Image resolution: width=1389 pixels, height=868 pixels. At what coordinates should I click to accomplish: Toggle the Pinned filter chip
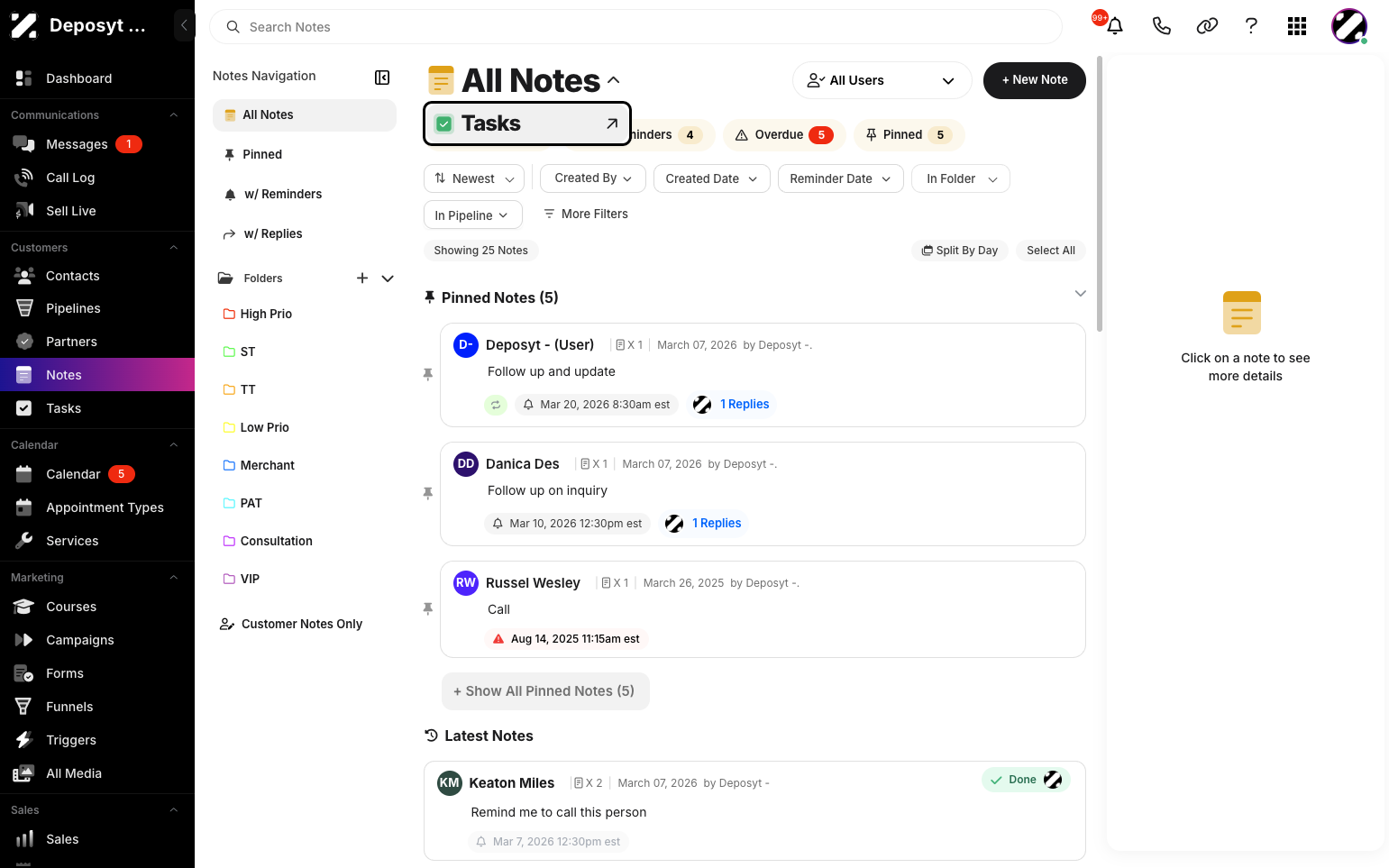[x=909, y=135]
